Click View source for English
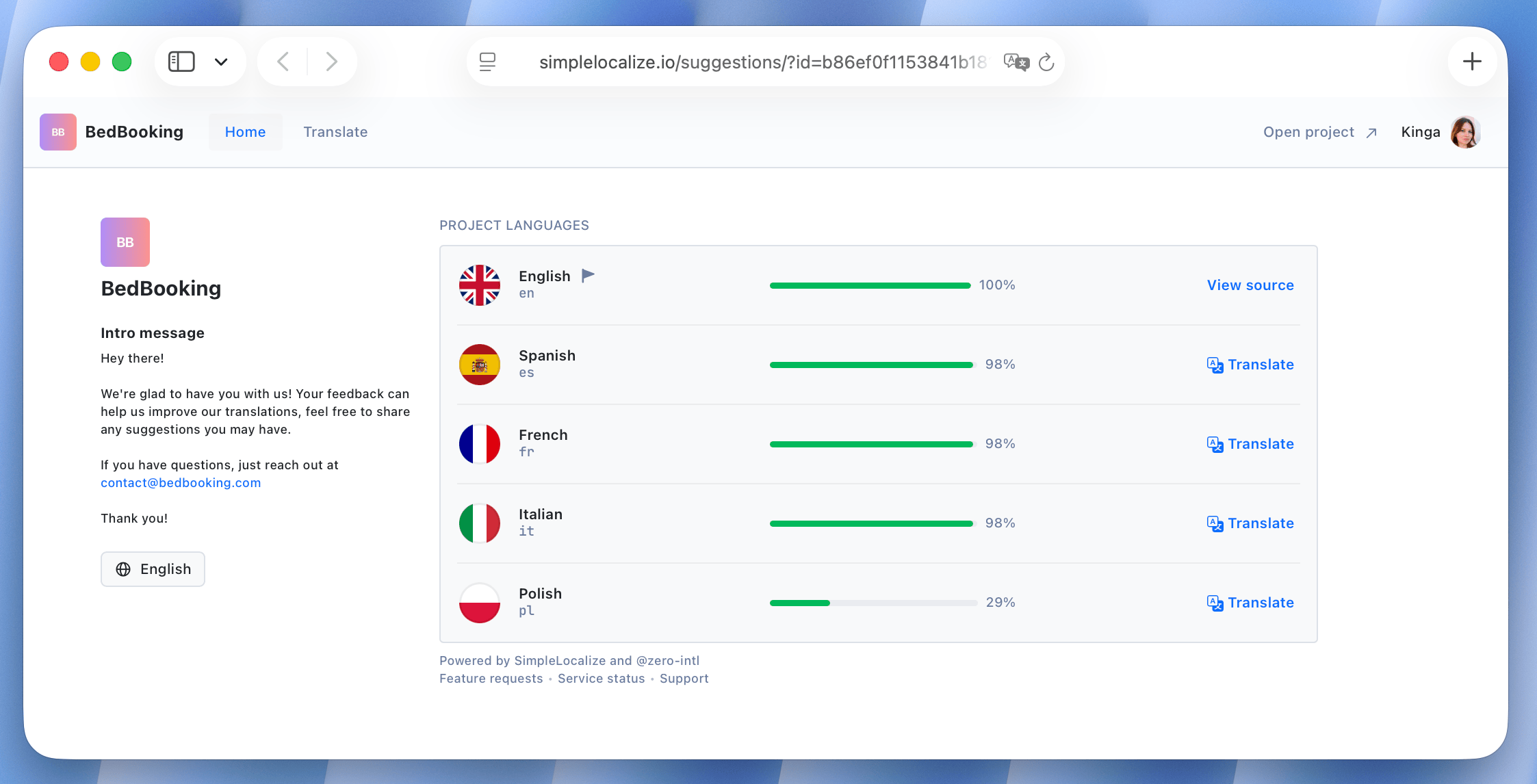 tap(1250, 285)
